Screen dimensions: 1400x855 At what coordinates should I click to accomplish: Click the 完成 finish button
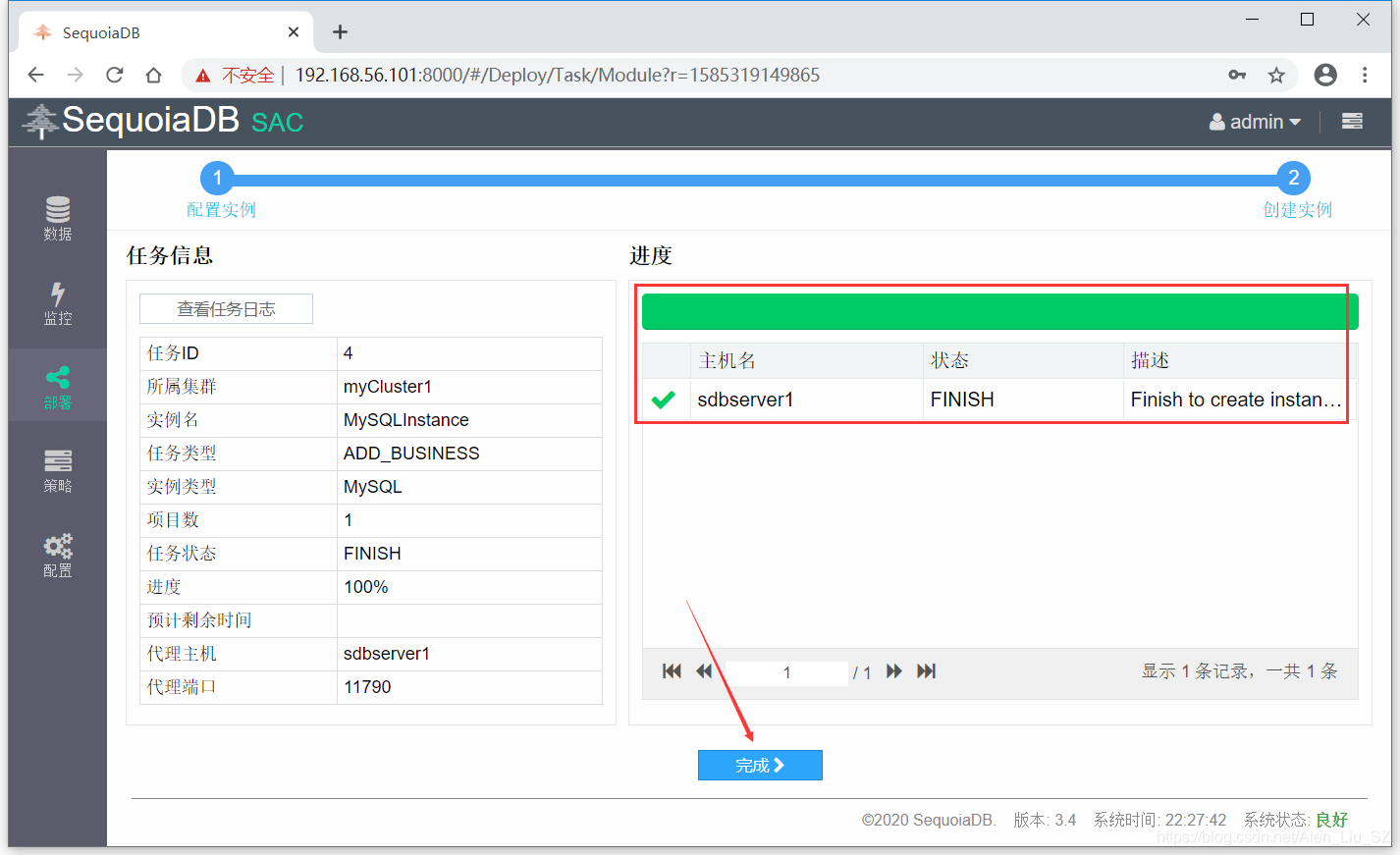760,766
